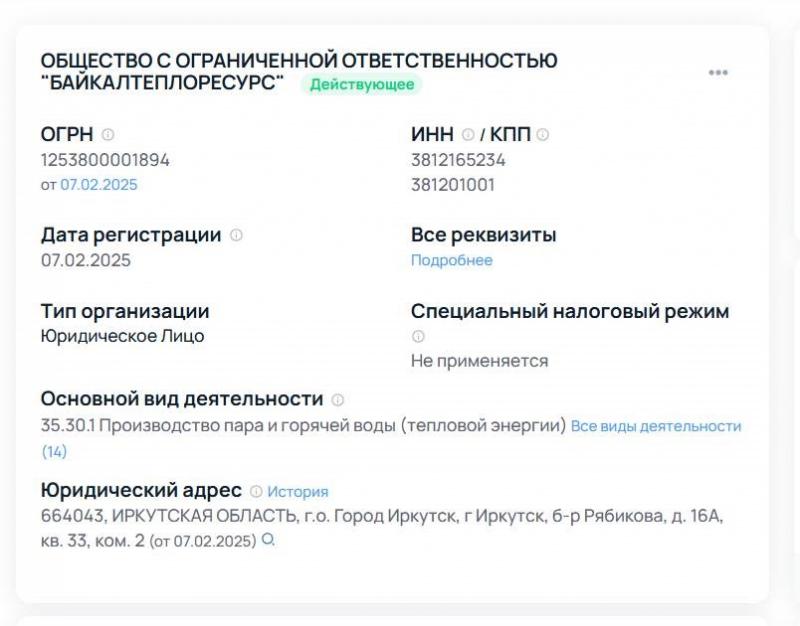Image resolution: width=800 pixels, height=626 pixels.
Task: Click the КПП number 381201001
Action: (x=453, y=185)
